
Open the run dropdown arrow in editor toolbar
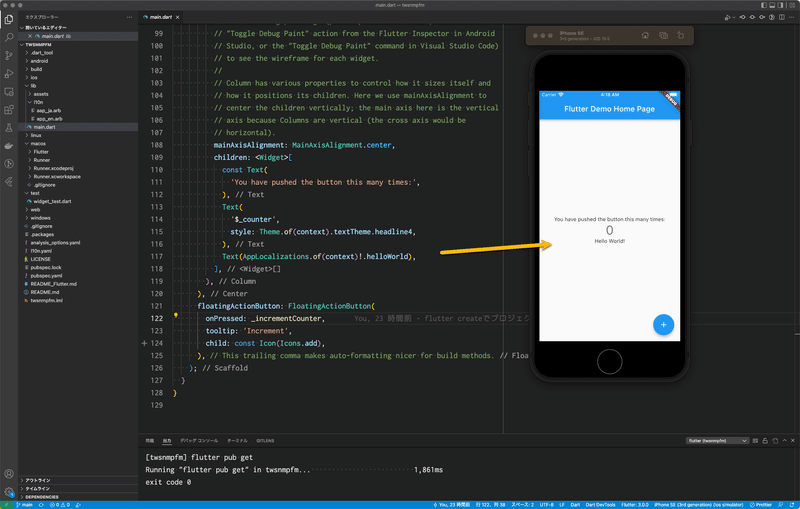[x=734, y=17]
